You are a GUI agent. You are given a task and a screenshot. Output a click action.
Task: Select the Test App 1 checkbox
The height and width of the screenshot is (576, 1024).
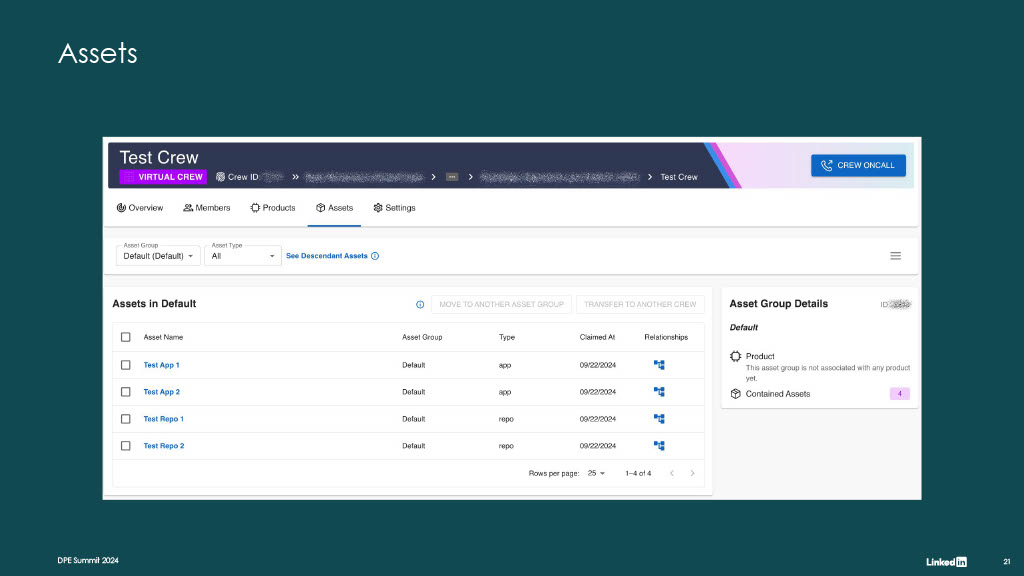click(x=125, y=365)
